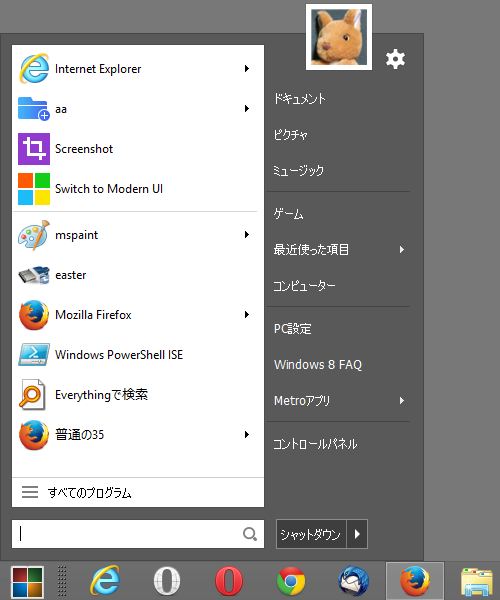Click the blue 'aa' folder icon
This screenshot has width=500, height=600.
[x=34, y=109]
